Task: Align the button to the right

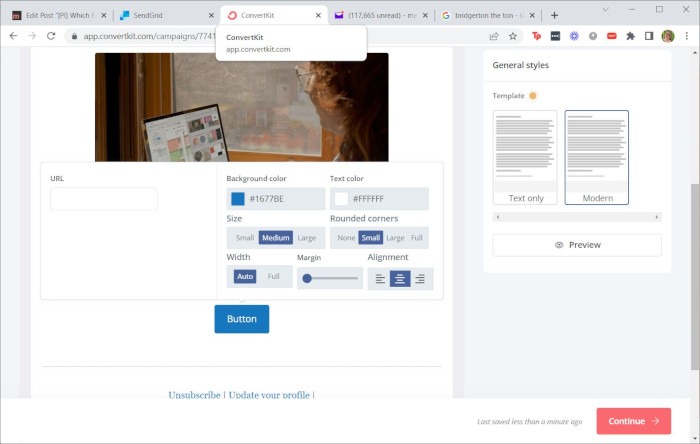Action: pyautogui.click(x=420, y=279)
